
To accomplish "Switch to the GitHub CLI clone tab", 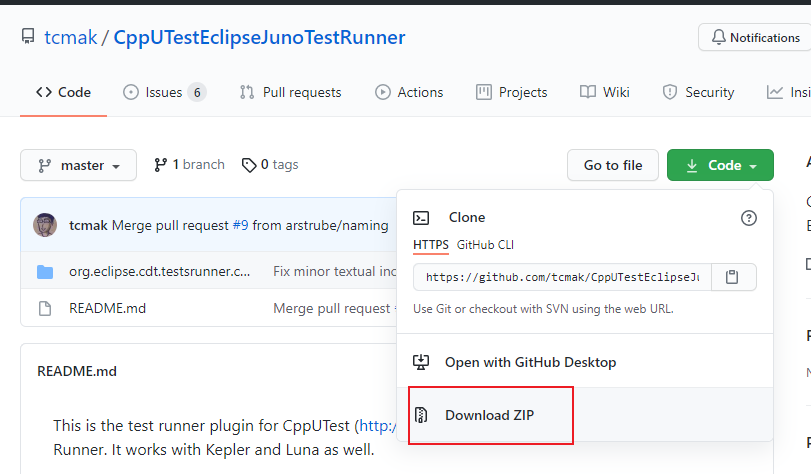I will point(485,245).
